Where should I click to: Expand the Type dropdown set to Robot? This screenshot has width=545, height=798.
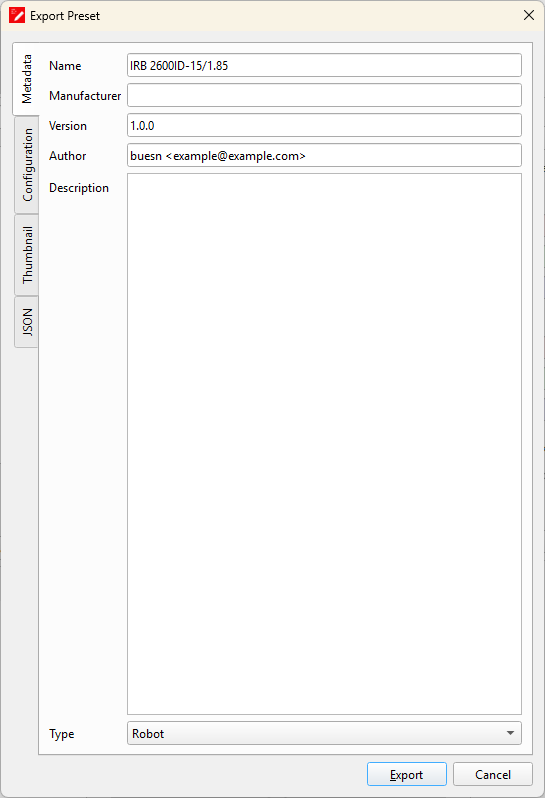324,733
